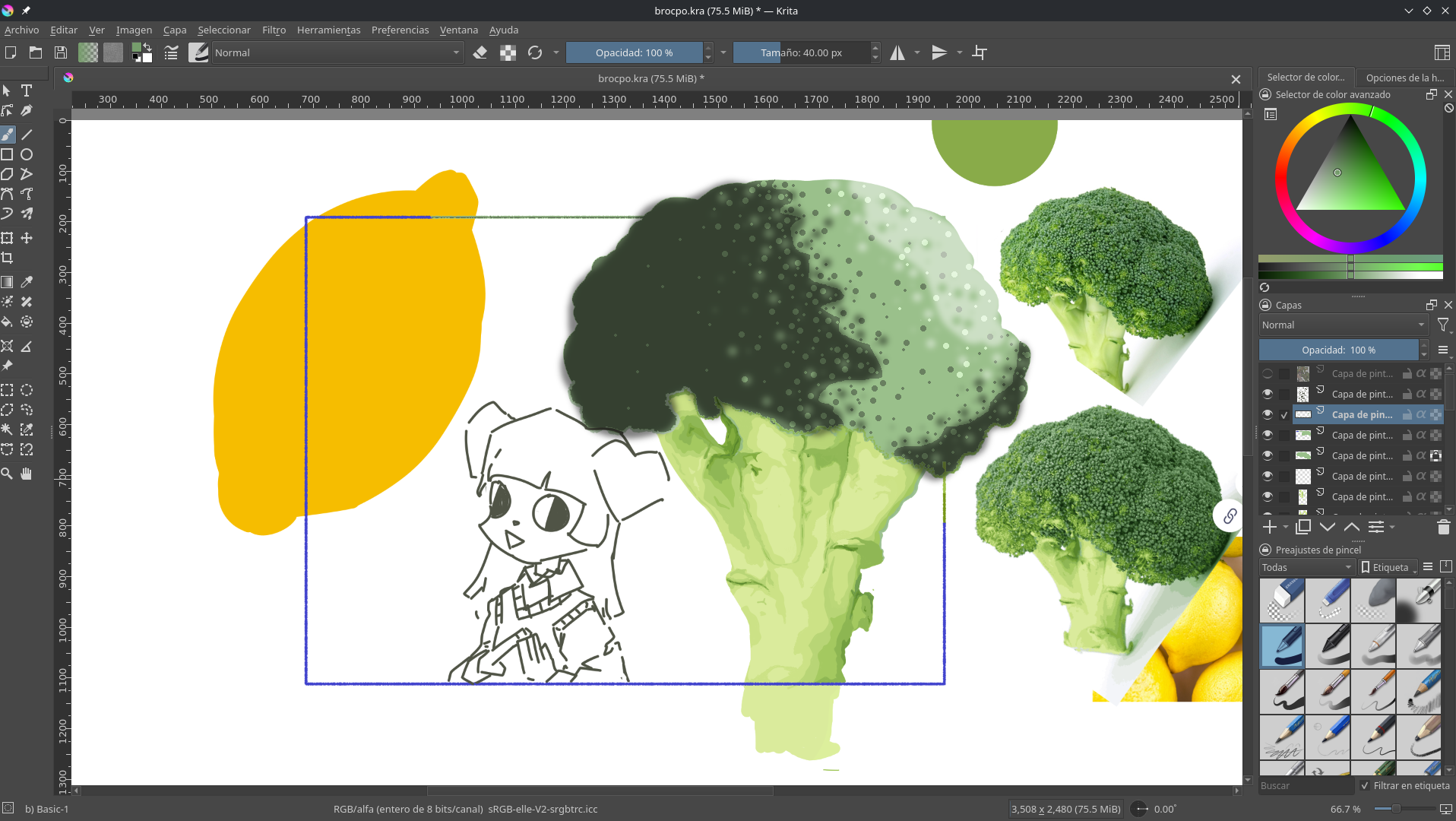Image resolution: width=1456 pixels, height=821 pixels.
Task: Select the Crop tool in toolbox
Action: coord(8,258)
